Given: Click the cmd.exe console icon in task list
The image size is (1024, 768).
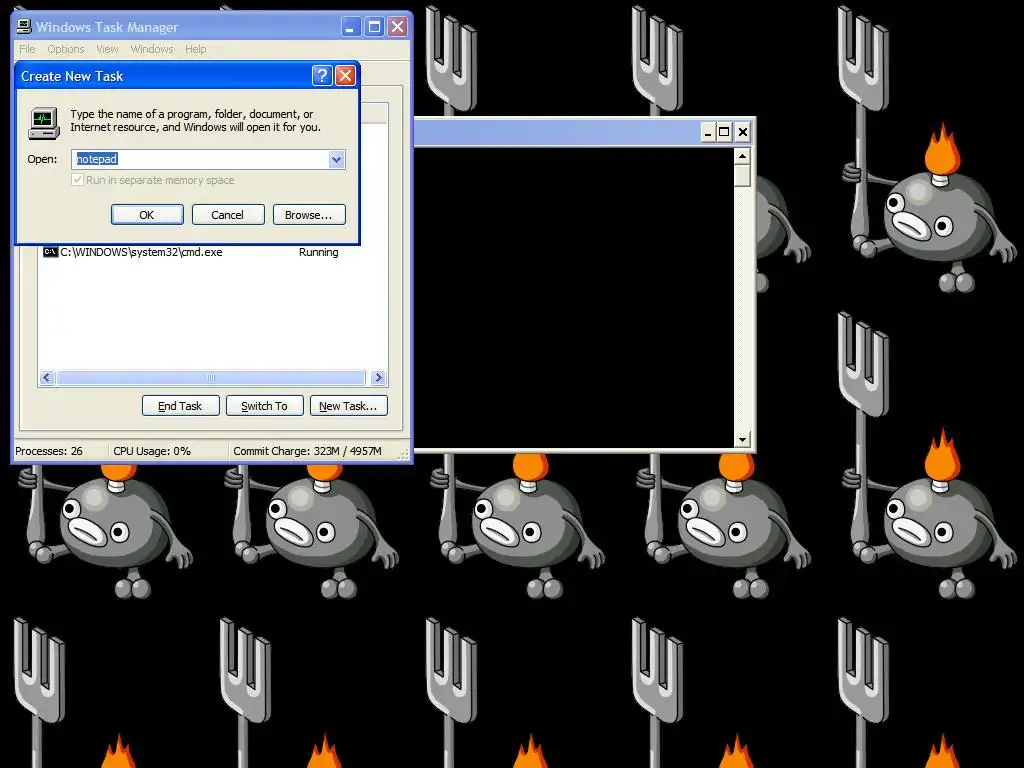Looking at the screenshot, I should click(50, 252).
